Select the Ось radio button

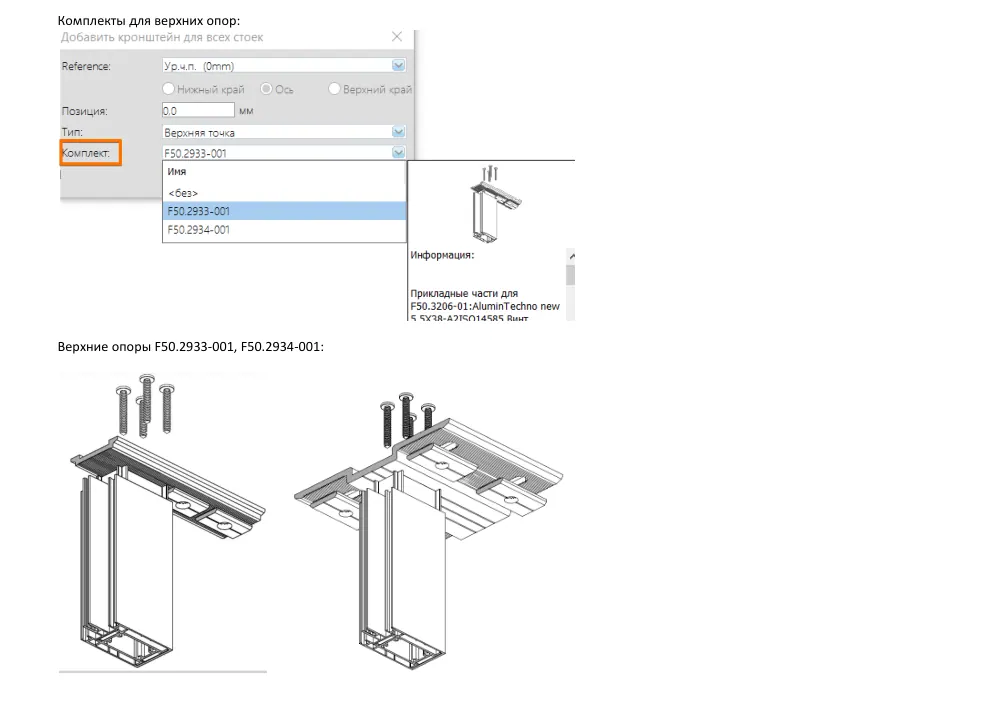tap(267, 88)
